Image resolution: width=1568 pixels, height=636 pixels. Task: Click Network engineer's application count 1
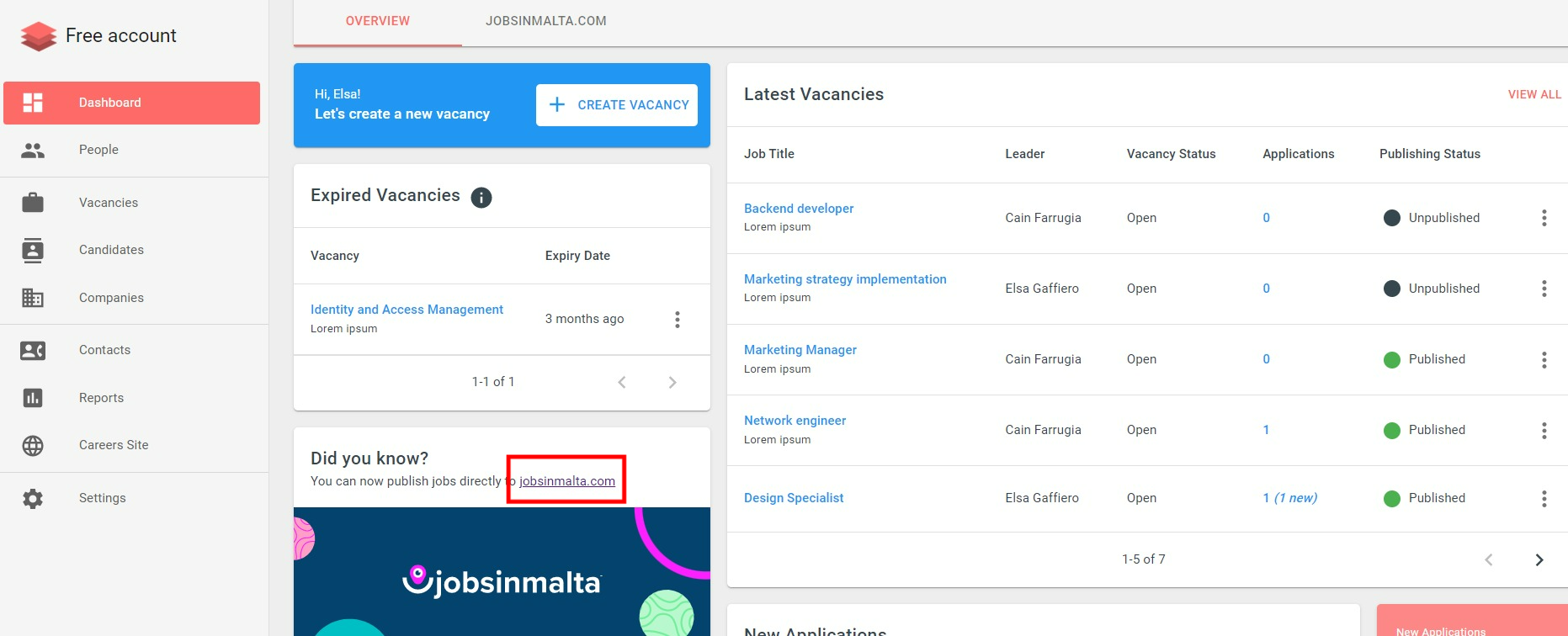pos(1266,430)
